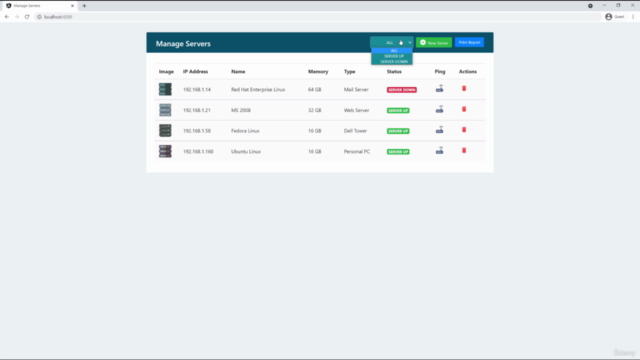Go forward in browser history
The width and height of the screenshot is (640, 360).
(x=17, y=17)
